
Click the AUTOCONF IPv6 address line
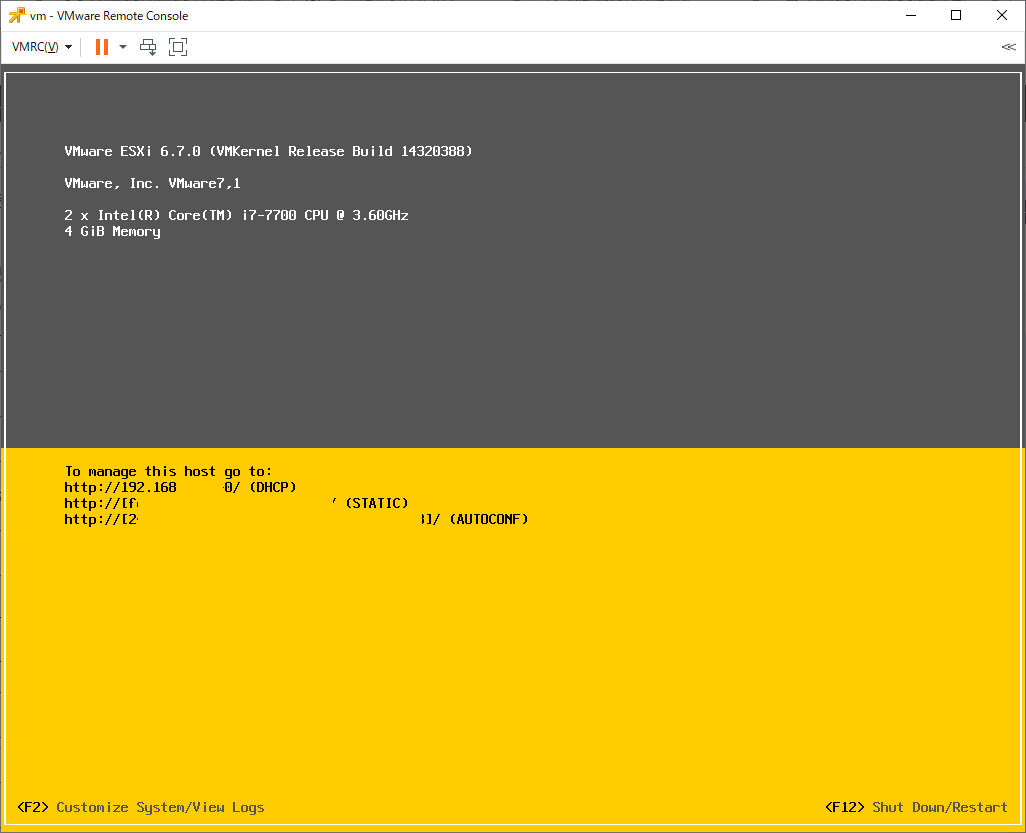pos(296,520)
